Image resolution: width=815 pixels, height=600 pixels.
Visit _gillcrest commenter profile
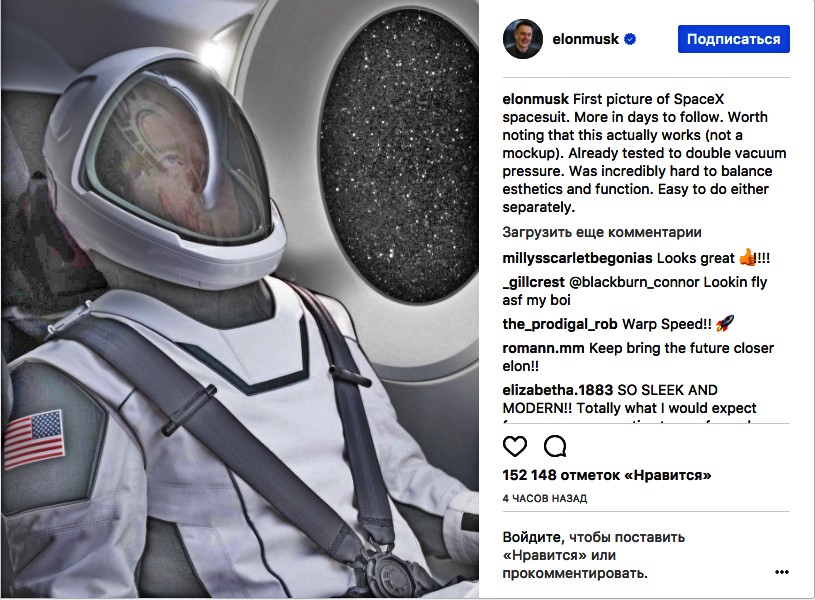coord(533,282)
